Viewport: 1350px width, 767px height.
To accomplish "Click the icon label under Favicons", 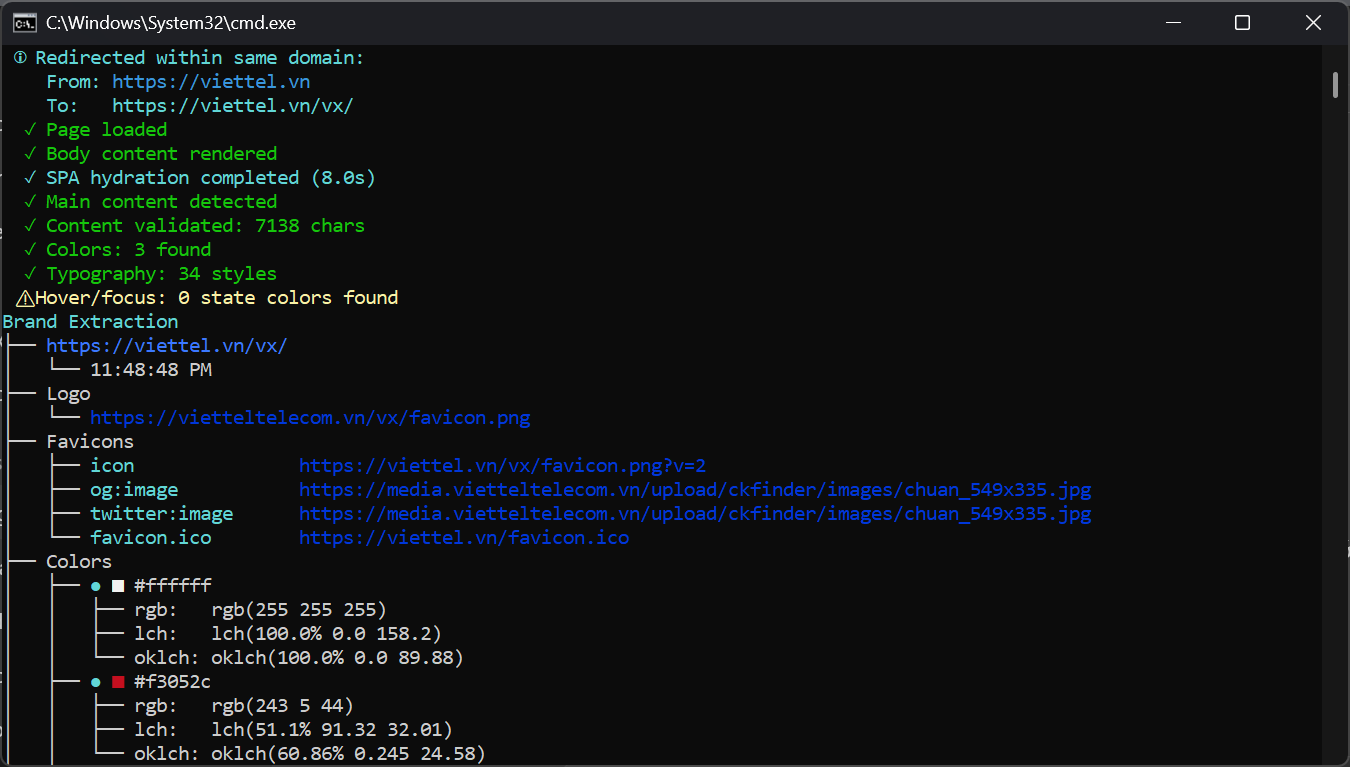I will point(112,466).
